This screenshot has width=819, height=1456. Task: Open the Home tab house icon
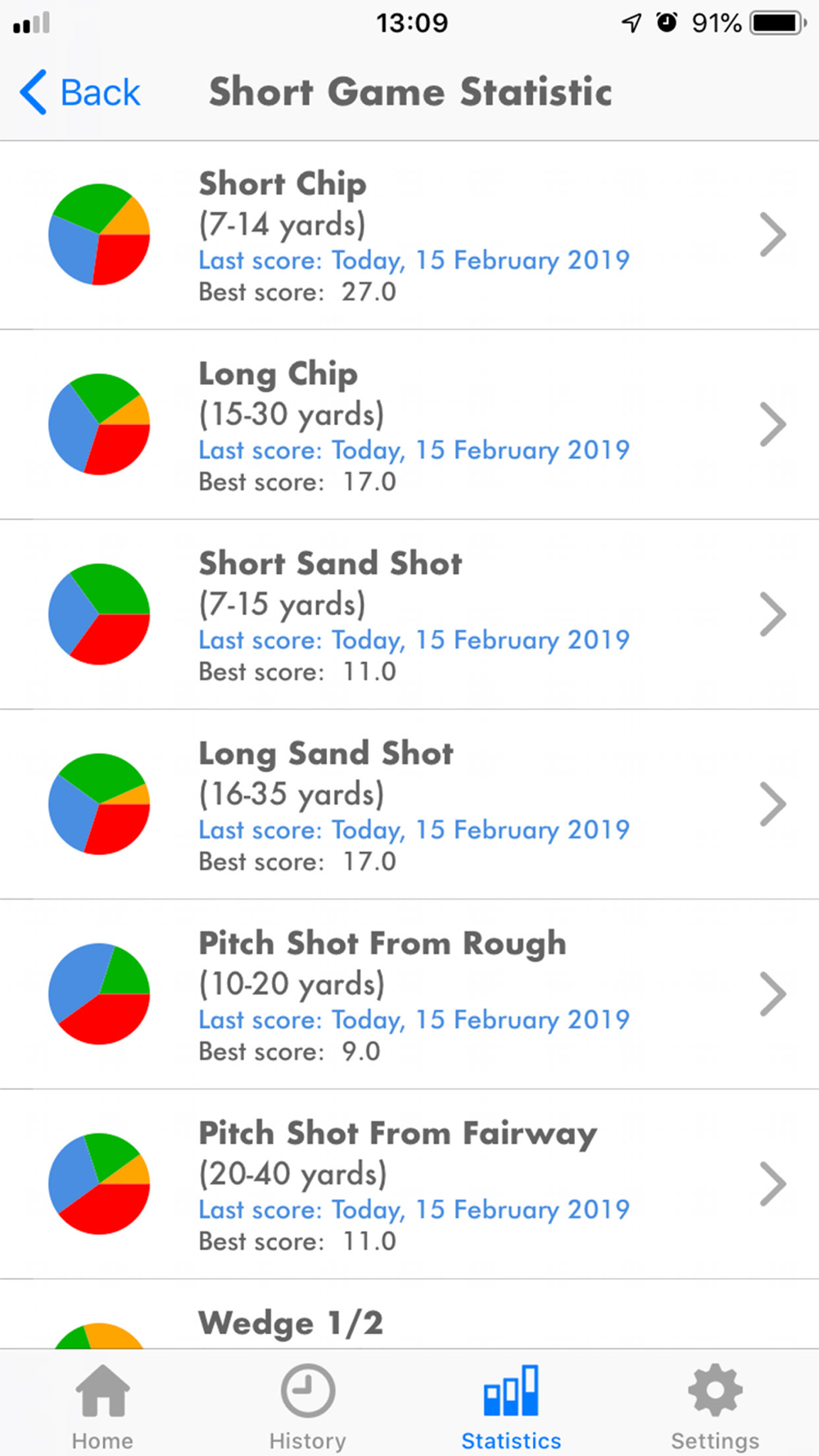pos(102,1390)
